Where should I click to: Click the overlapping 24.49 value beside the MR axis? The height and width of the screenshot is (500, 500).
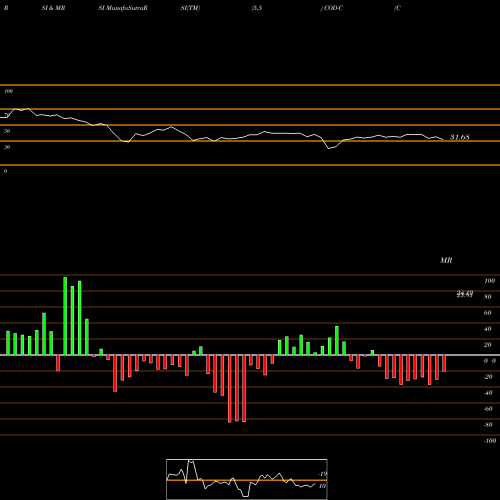[465, 294]
